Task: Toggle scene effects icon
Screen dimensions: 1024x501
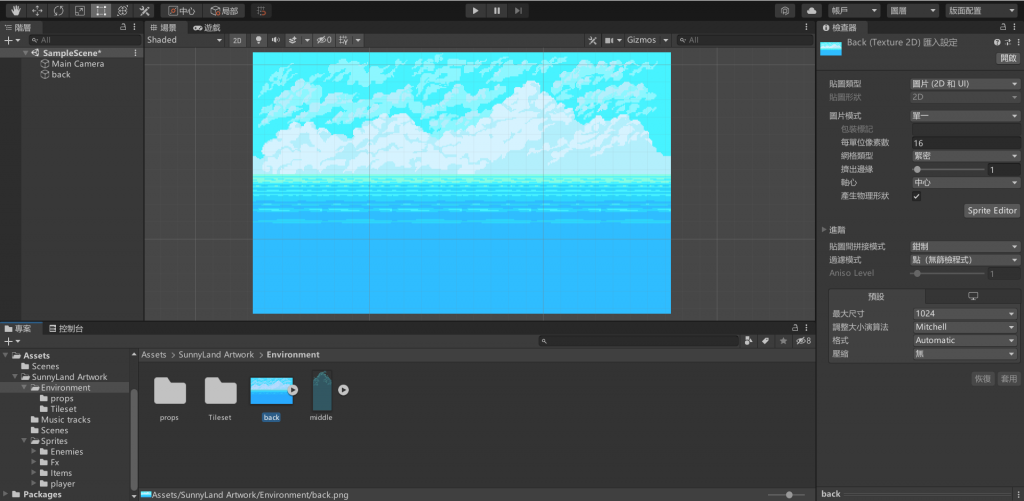Action: click(x=293, y=40)
